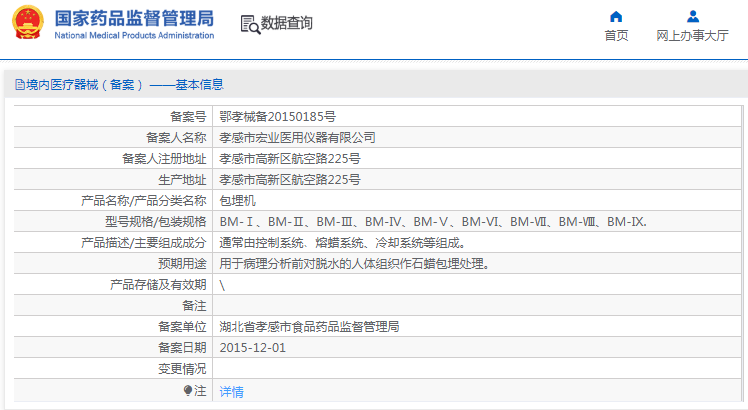Click the document icon beside 境内医疗器械
The image size is (748, 410).
(x=19, y=85)
